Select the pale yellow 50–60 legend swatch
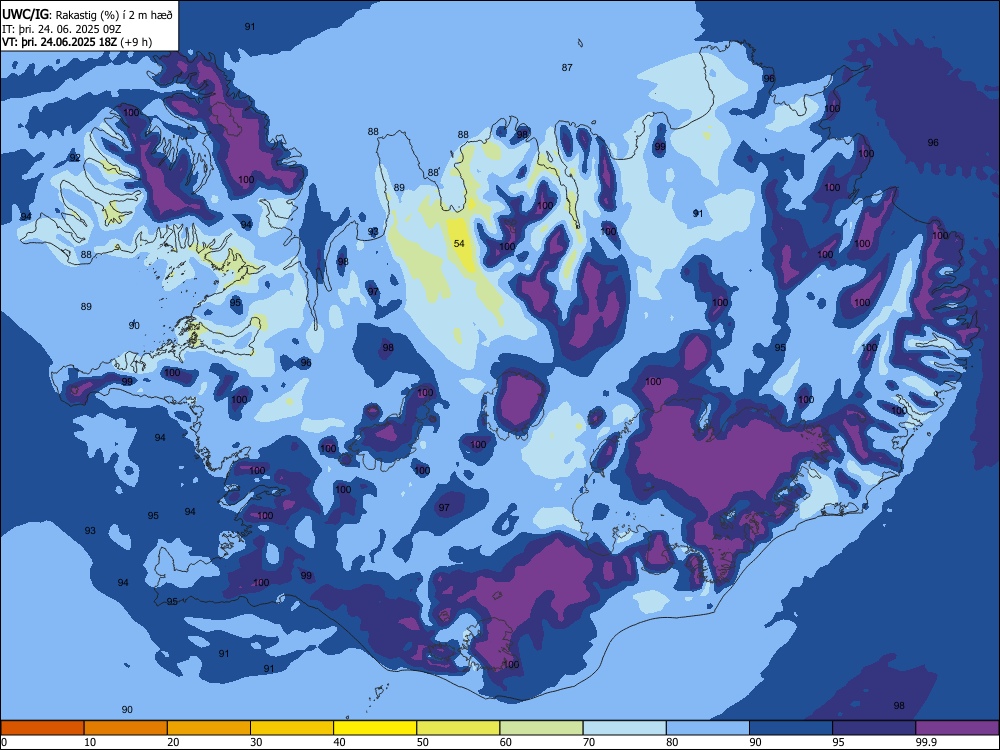This screenshot has height=750, width=1000. (x=459, y=728)
